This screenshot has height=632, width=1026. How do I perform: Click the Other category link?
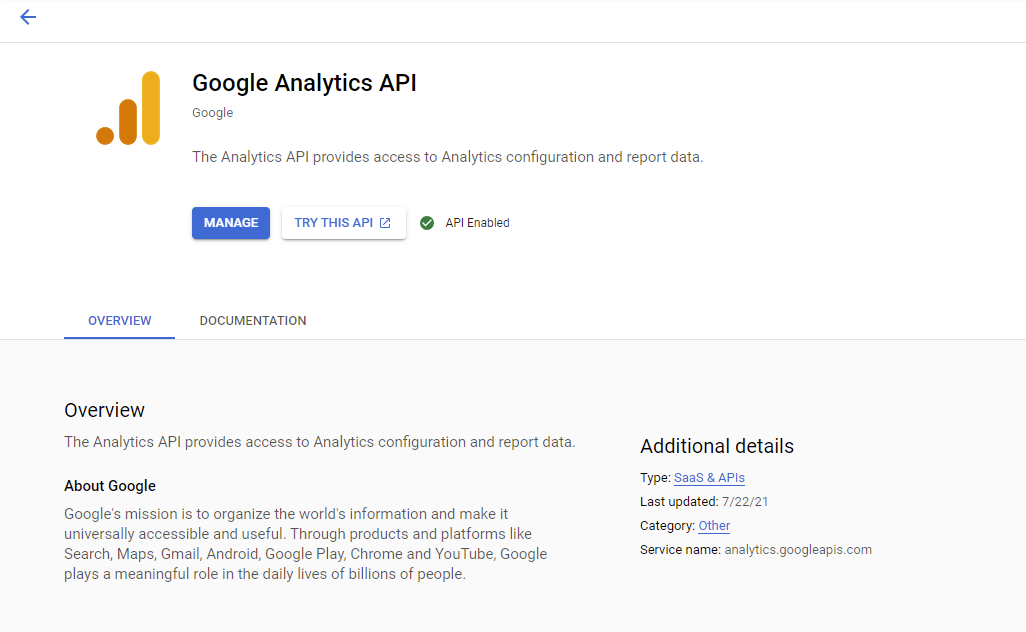(x=713, y=525)
